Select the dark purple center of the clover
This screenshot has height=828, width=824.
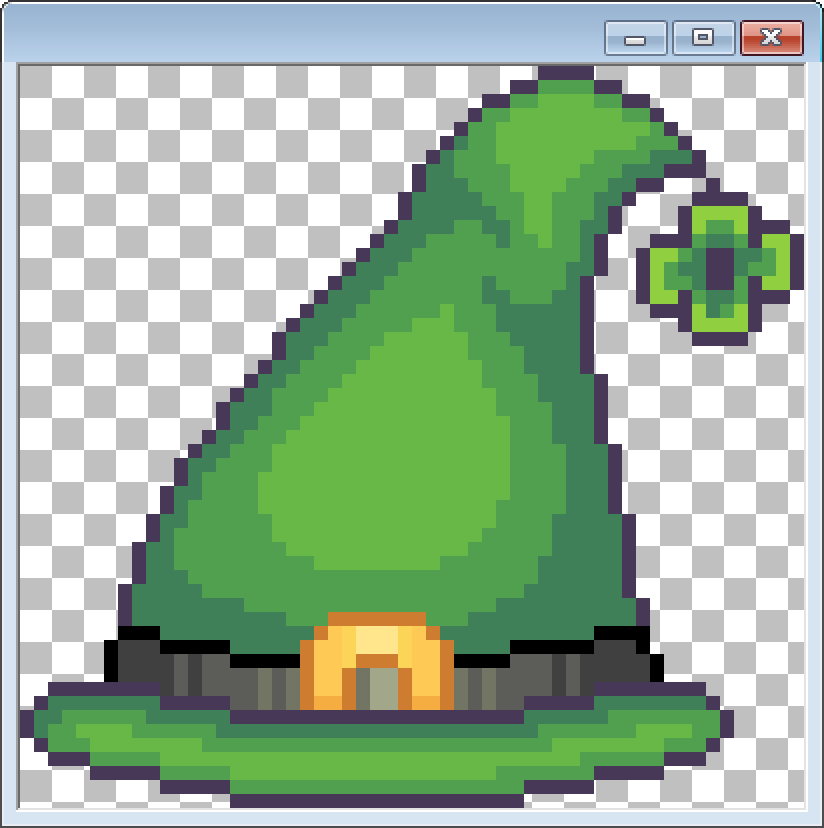point(719,267)
